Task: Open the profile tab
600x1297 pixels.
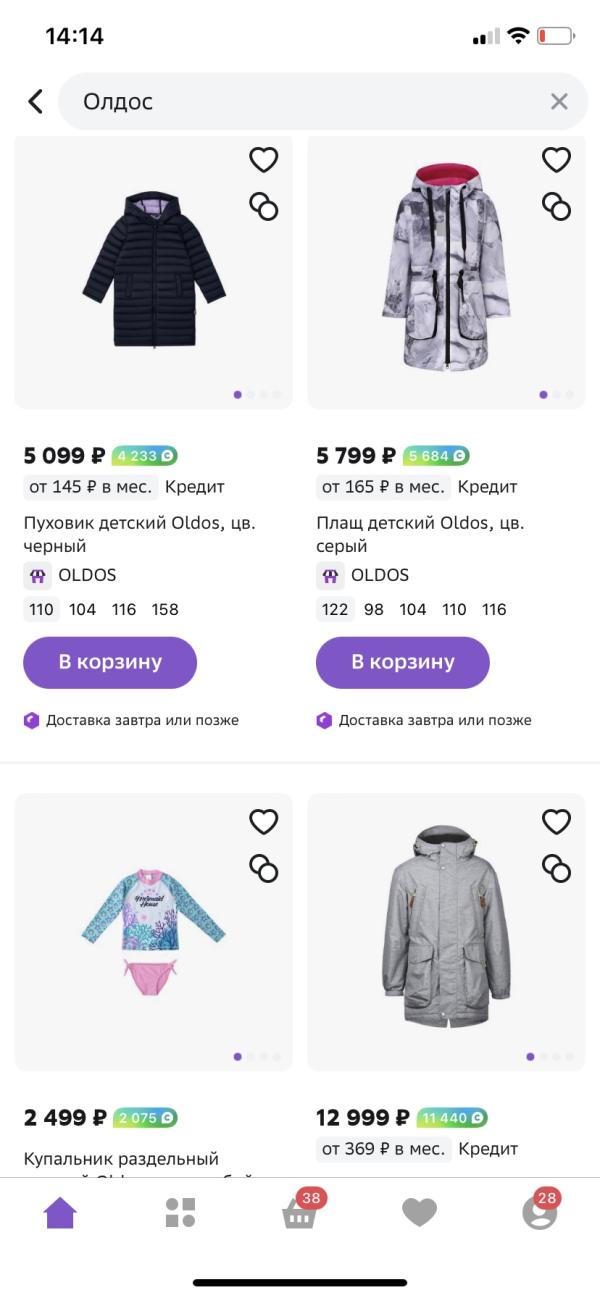Action: coord(540,1213)
